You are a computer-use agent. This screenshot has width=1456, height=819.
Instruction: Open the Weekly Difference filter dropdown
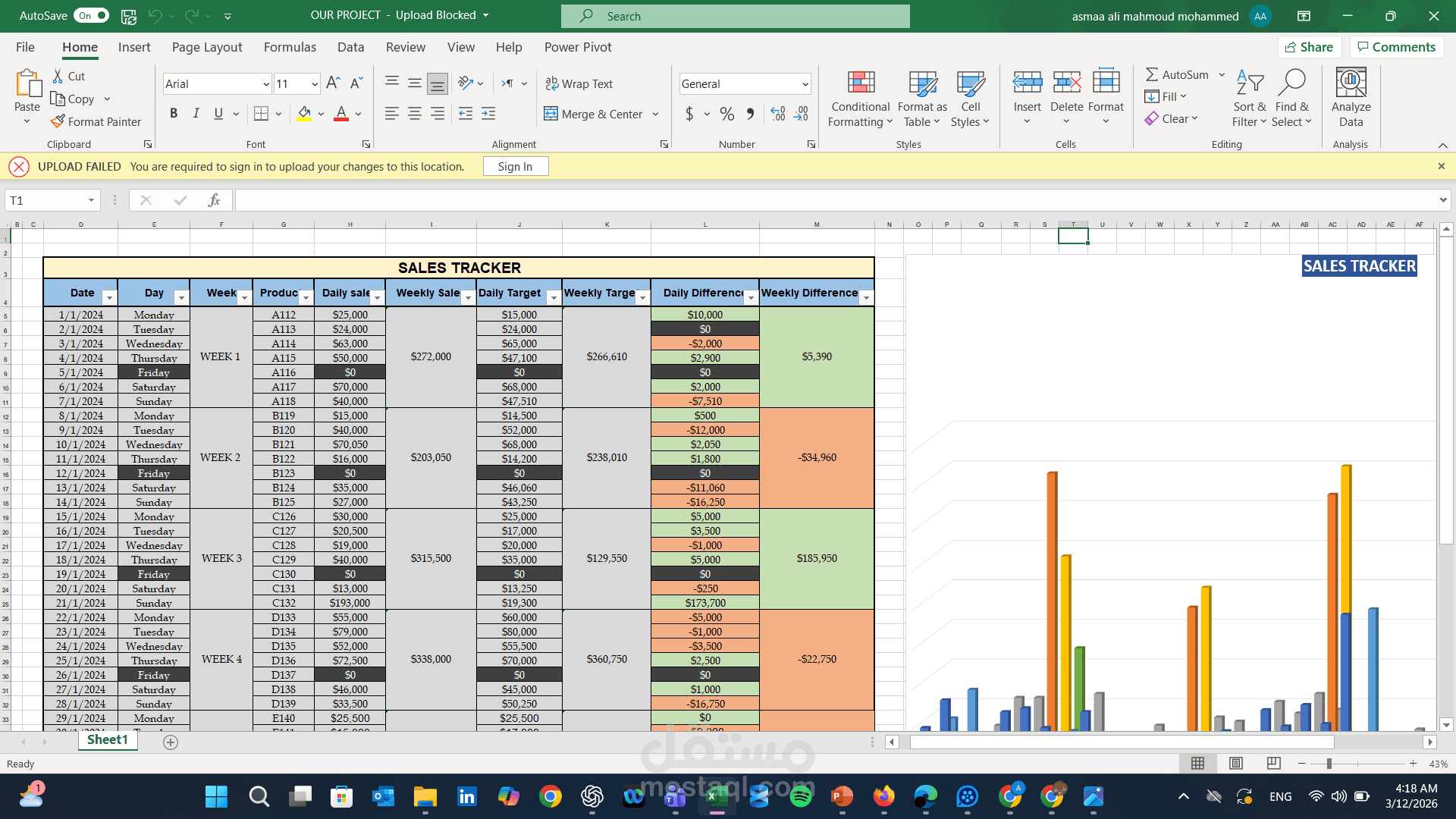coord(866,298)
